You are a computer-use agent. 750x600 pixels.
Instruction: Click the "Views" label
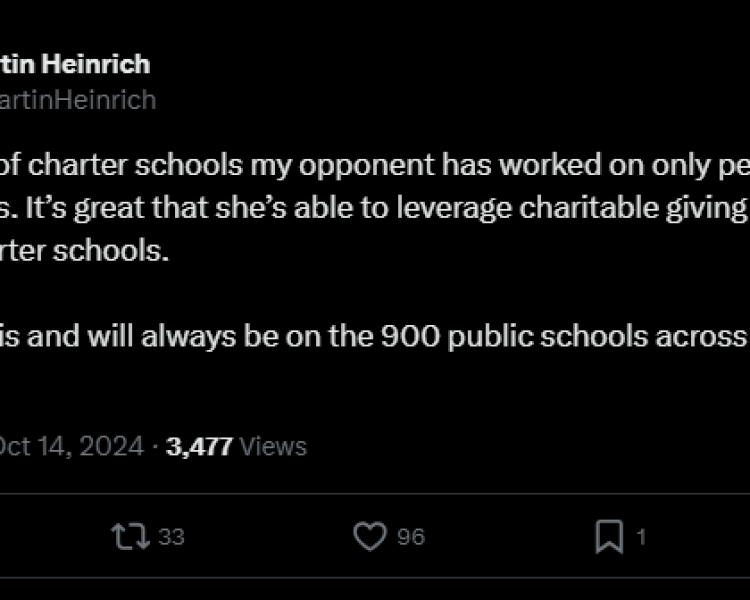273,446
